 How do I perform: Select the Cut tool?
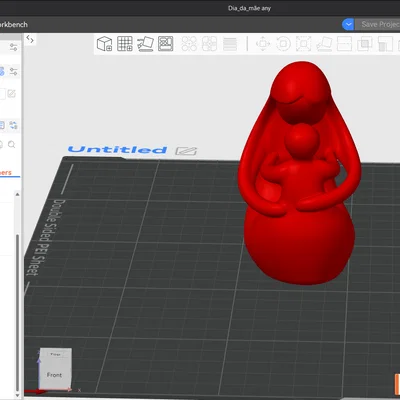point(344,44)
